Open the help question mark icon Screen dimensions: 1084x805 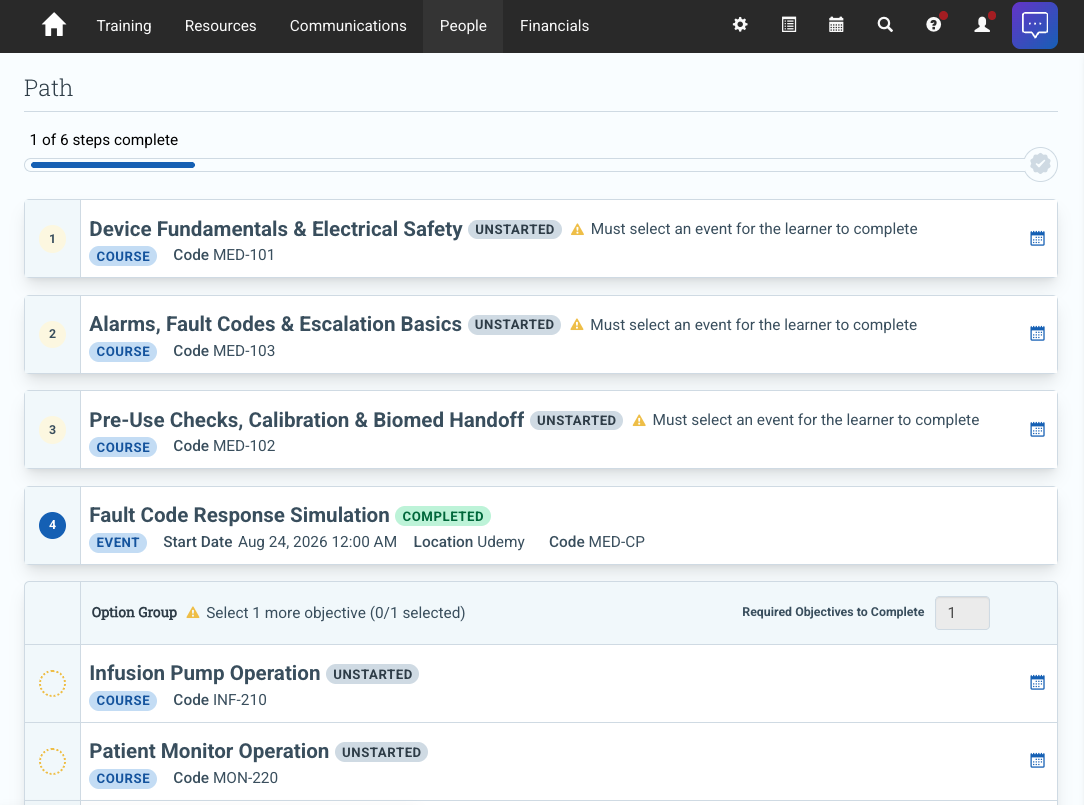tap(933, 25)
